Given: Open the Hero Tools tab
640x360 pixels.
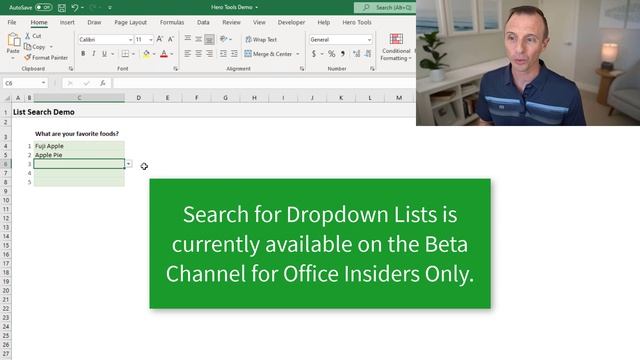Looking at the screenshot, I should pos(357,22).
